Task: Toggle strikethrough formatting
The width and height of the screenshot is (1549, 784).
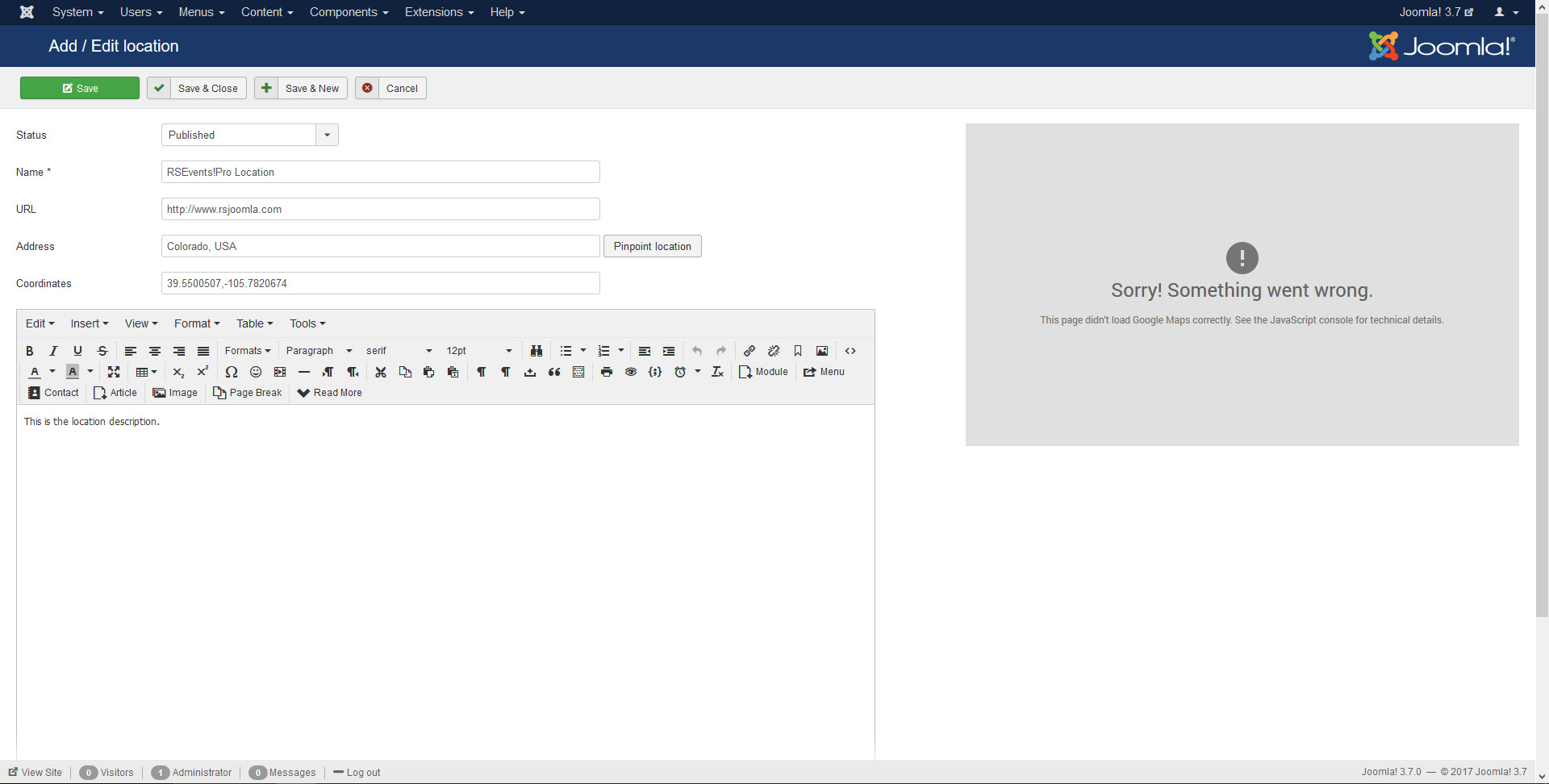Action: [x=102, y=351]
